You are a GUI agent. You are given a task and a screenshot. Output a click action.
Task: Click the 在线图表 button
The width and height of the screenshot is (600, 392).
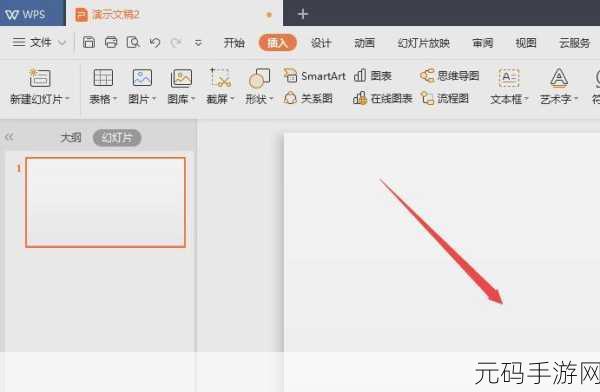coord(383,99)
